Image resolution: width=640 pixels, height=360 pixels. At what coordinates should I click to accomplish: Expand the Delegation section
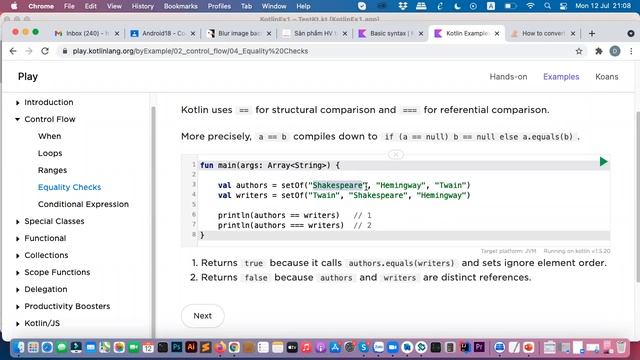click(18, 290)
